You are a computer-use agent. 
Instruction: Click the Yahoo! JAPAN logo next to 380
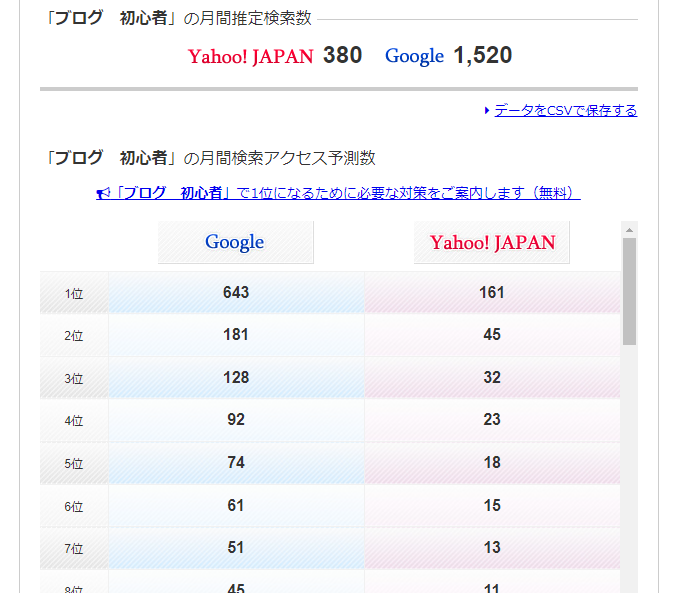251,56
